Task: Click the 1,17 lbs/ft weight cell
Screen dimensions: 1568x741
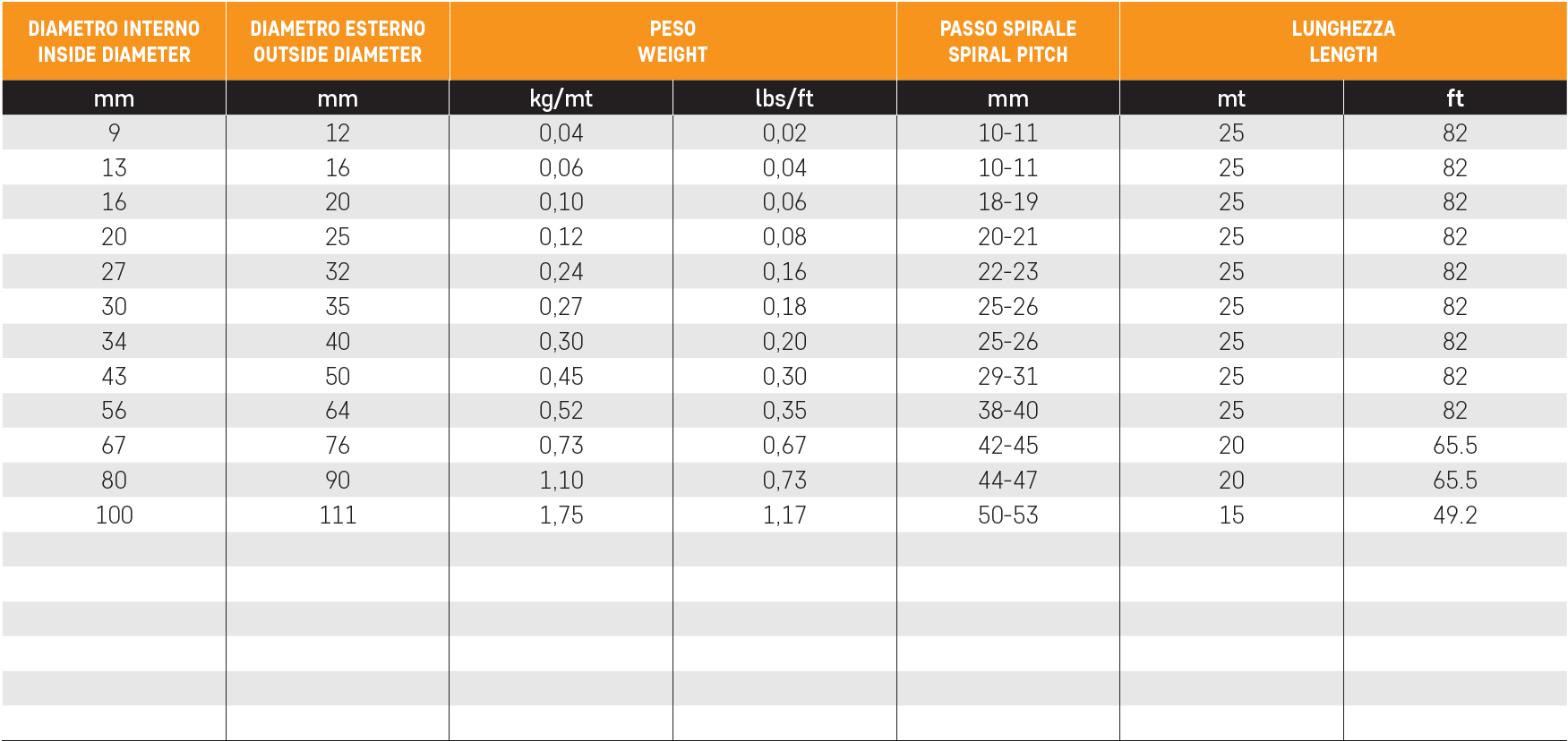Action: [x=784, y=515]
